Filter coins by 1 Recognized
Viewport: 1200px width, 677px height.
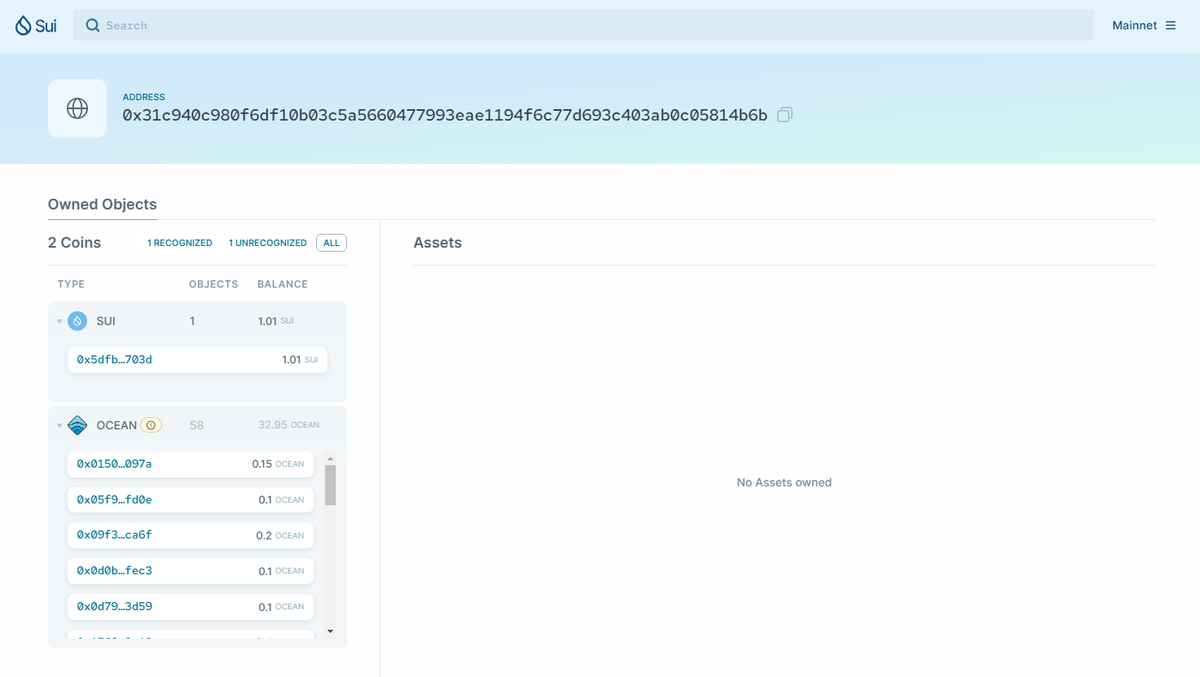(x=180, y=243)
